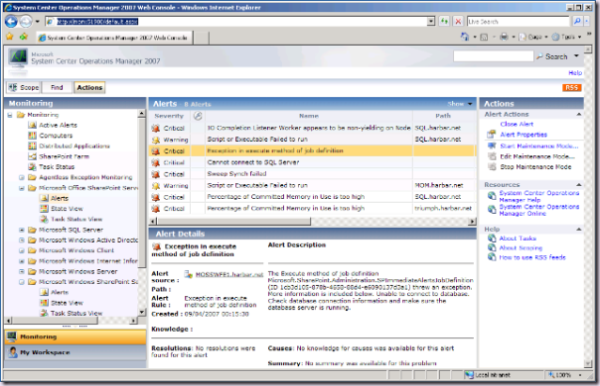The image size is (600, 386).
Task: Click the red Stop loading icon
Action: 458,21
